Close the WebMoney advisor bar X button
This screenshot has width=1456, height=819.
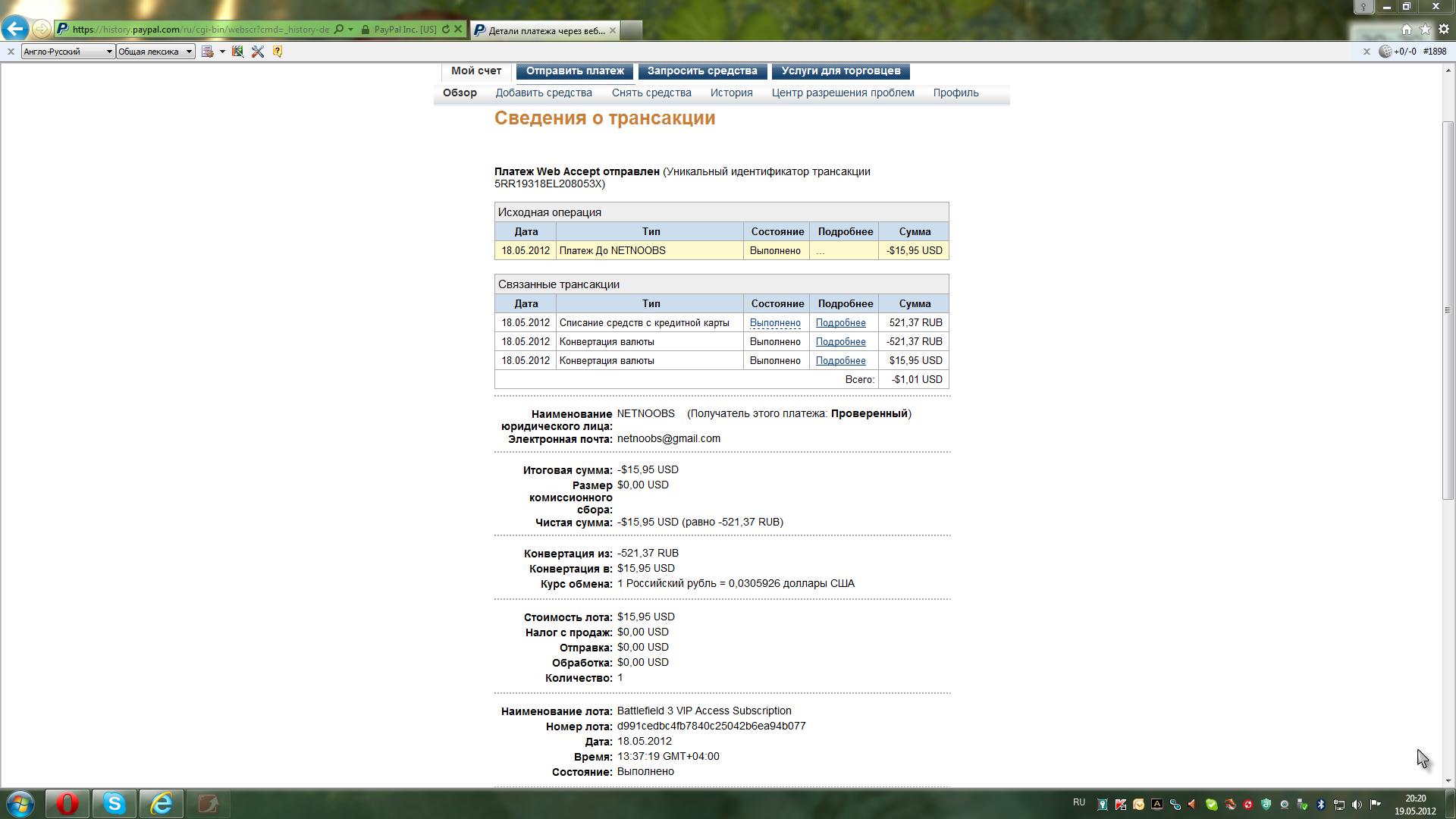[1367, 52]
